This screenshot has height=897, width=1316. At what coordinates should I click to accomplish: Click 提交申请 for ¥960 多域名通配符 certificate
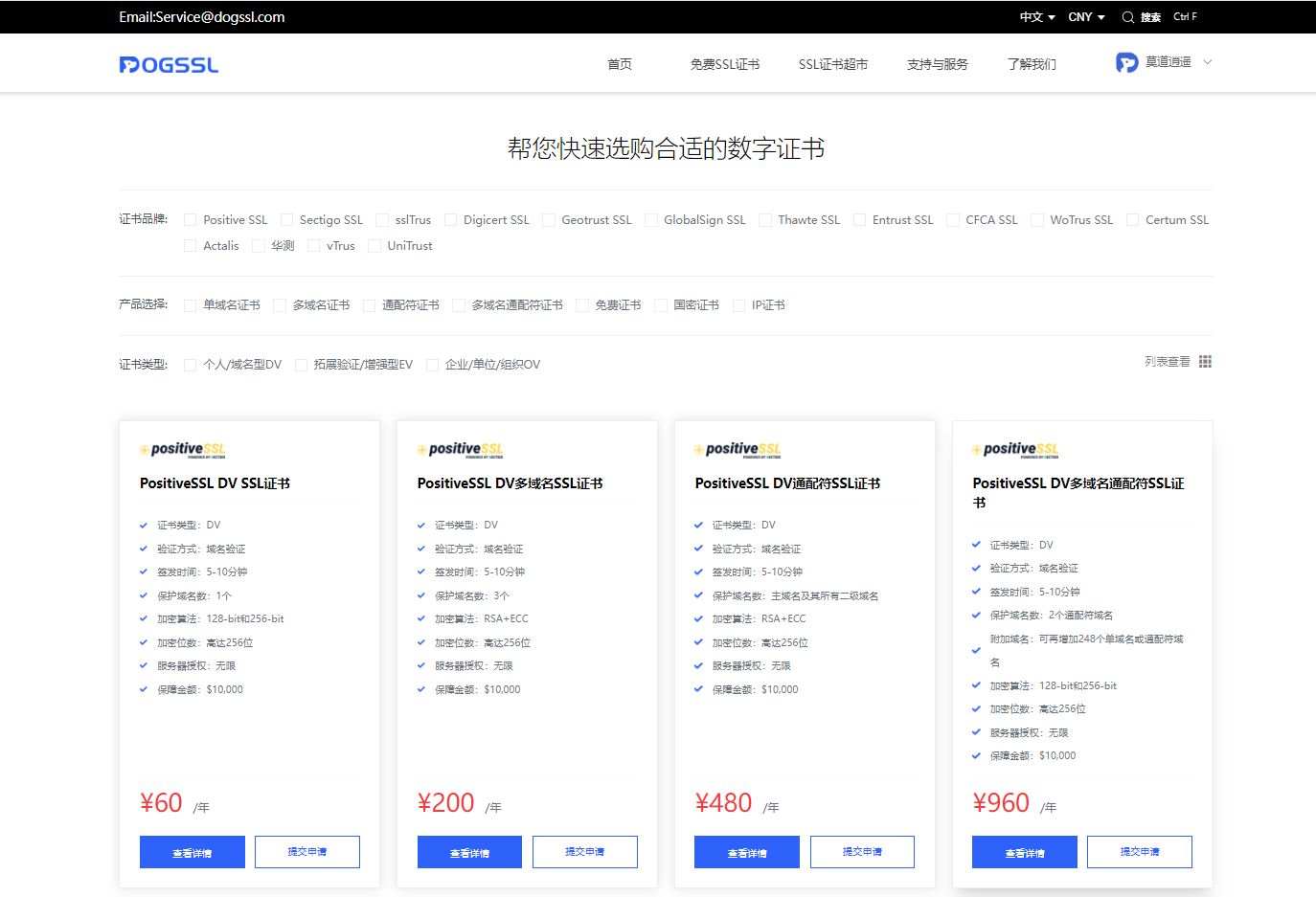point(1140,852)
